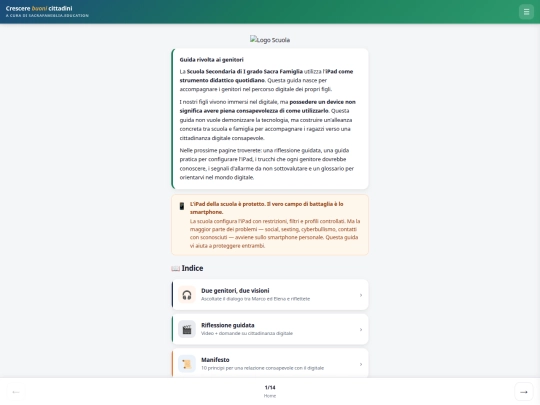Click the 1/14 page indicator
Viewport: 540px width, 405px height.
(270, 387)
